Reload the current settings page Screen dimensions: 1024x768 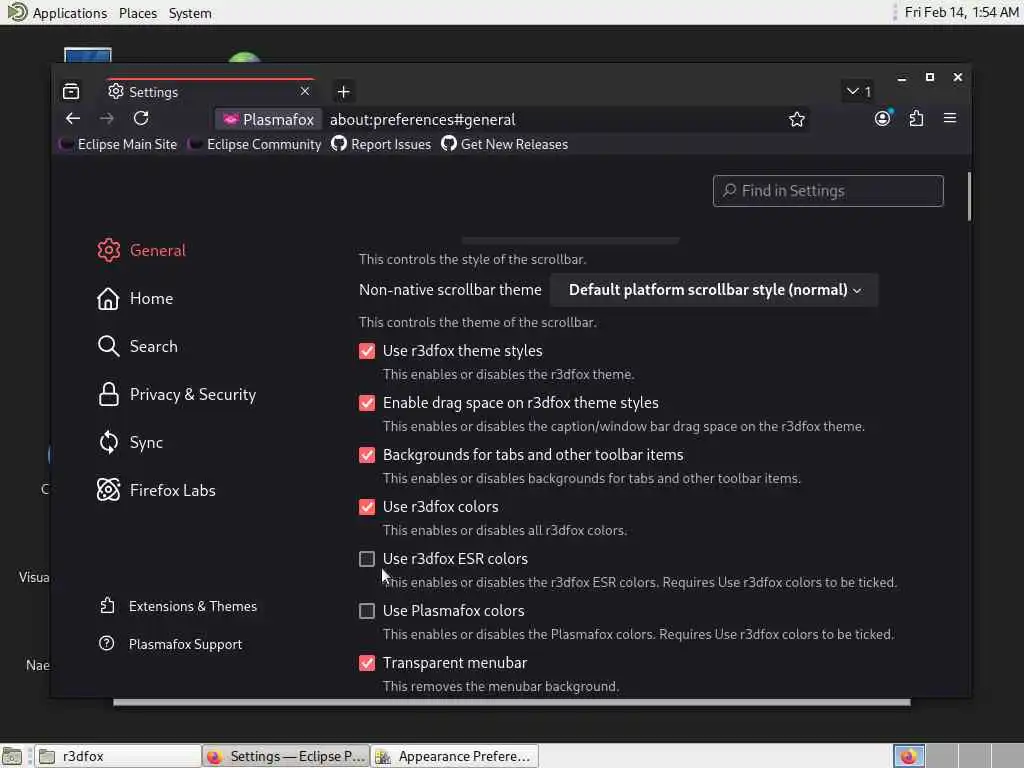click(141, 118)
